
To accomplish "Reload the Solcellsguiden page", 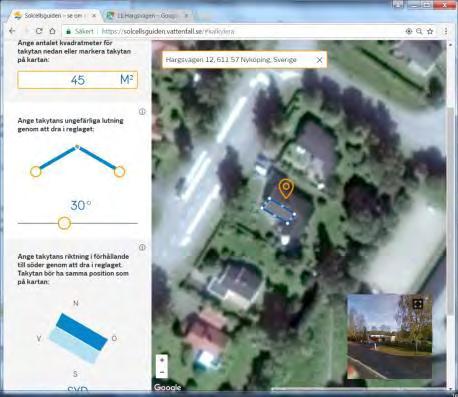I will 39,31.
